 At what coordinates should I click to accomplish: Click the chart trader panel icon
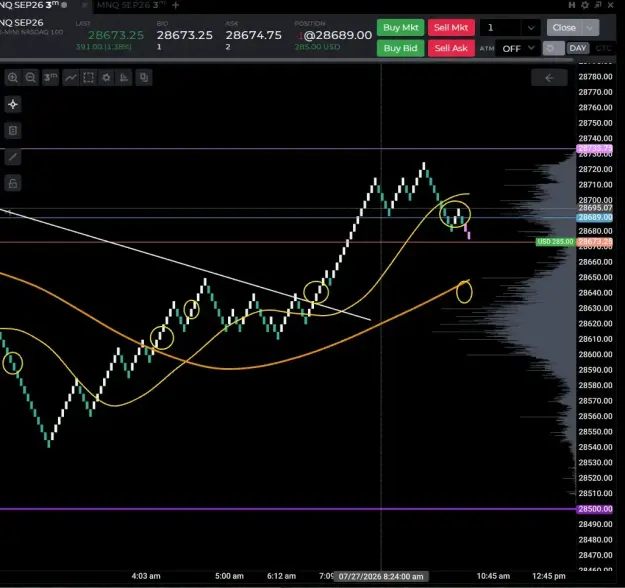(143, 78)
